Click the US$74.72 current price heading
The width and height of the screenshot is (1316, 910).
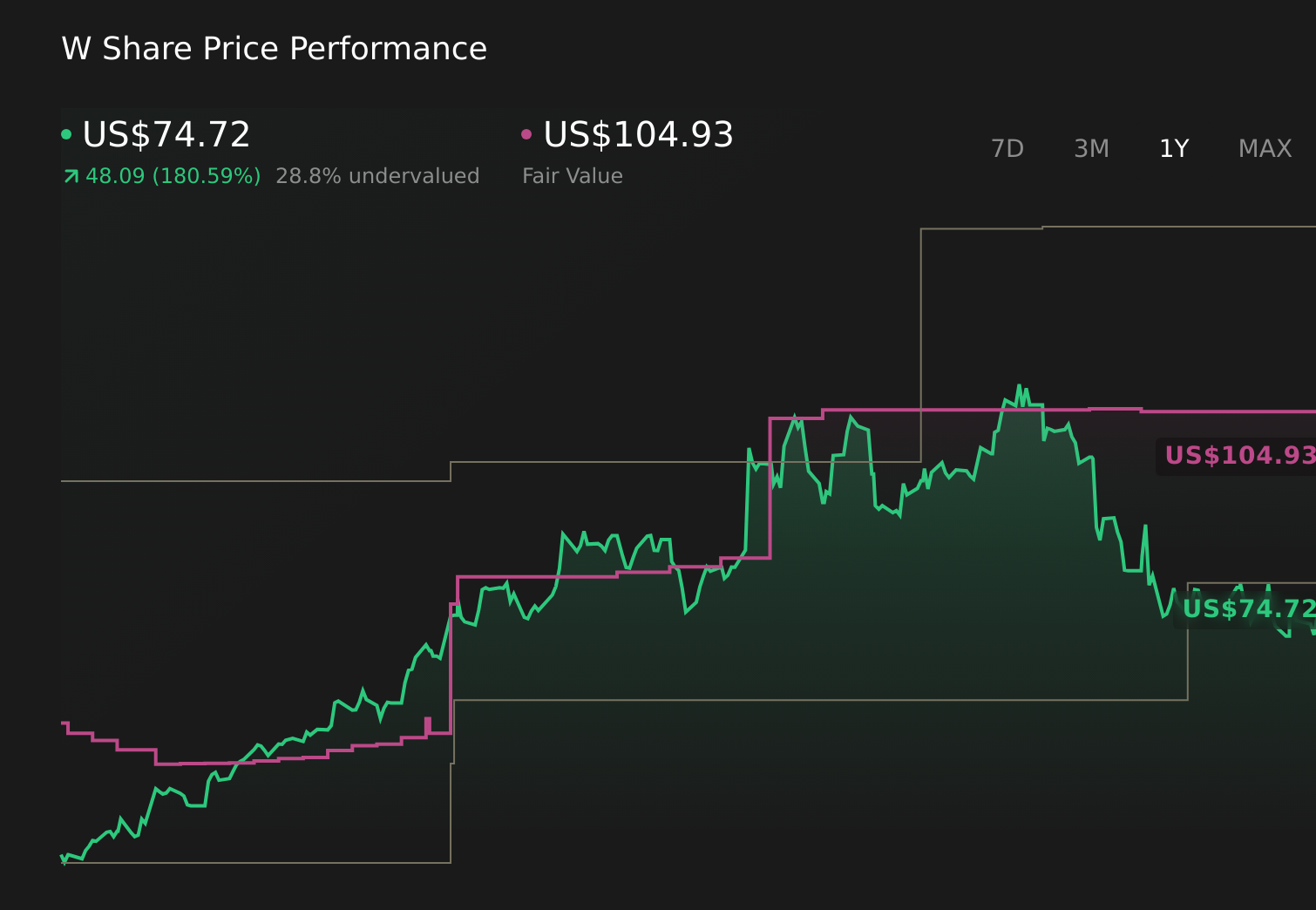click(x=166, y=133)
